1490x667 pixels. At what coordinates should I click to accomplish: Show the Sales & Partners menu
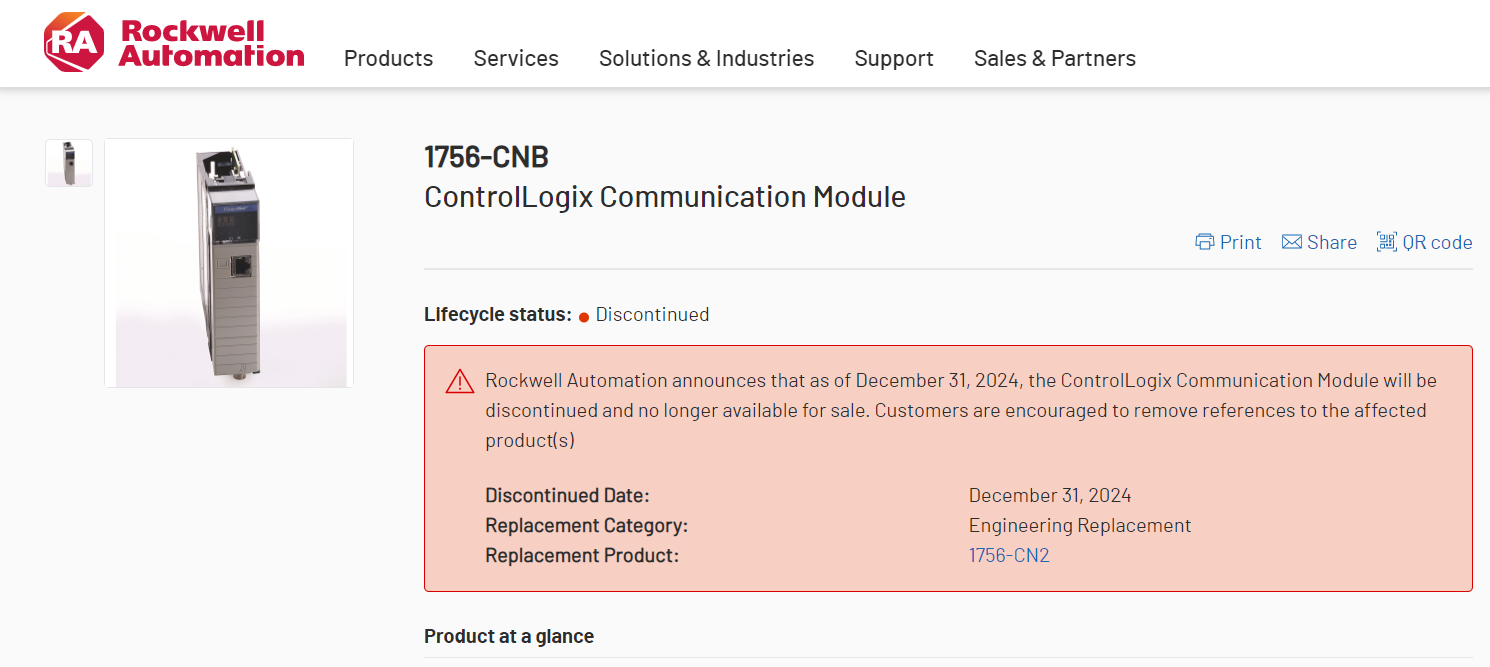tap(1054, 58)
